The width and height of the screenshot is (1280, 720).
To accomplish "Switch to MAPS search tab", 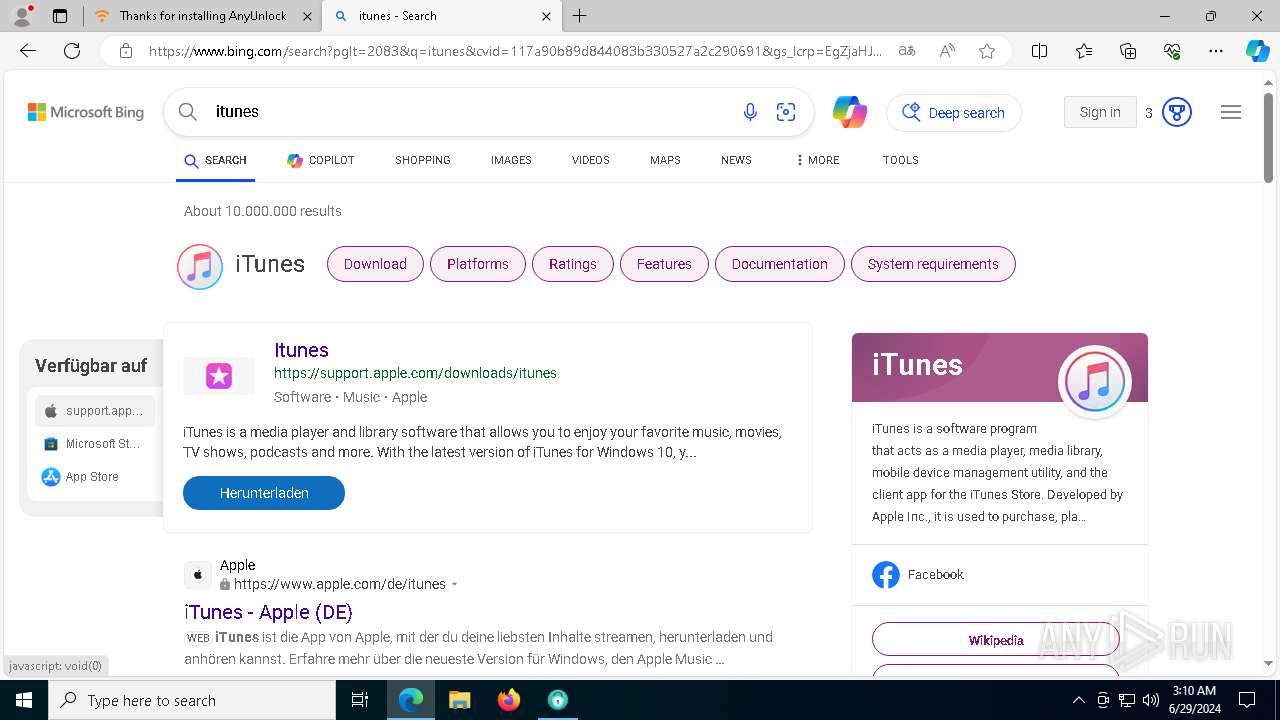I will (x=665, y=160).
